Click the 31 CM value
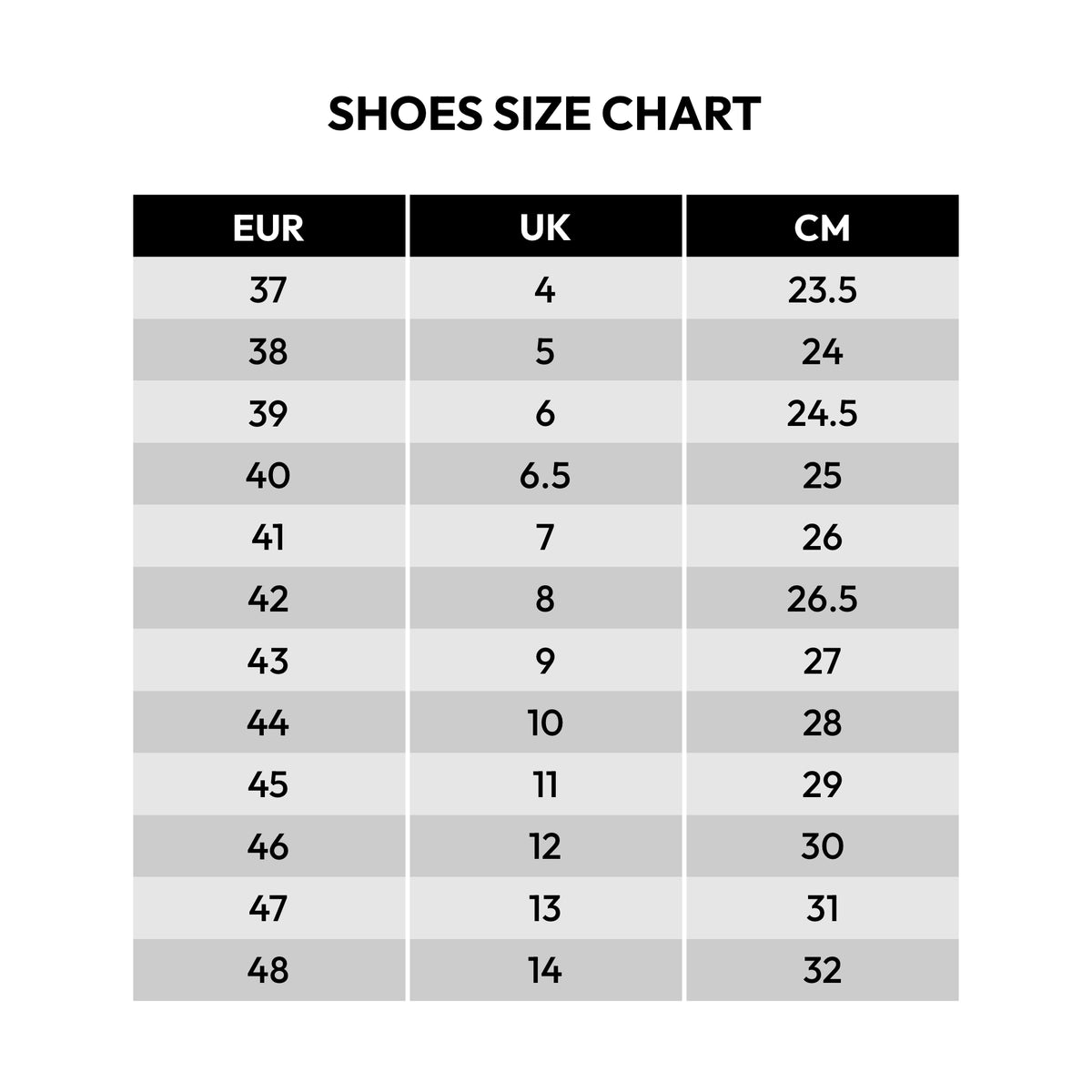The width and height of the screenshot is (1092, 1092). (822, 908)
